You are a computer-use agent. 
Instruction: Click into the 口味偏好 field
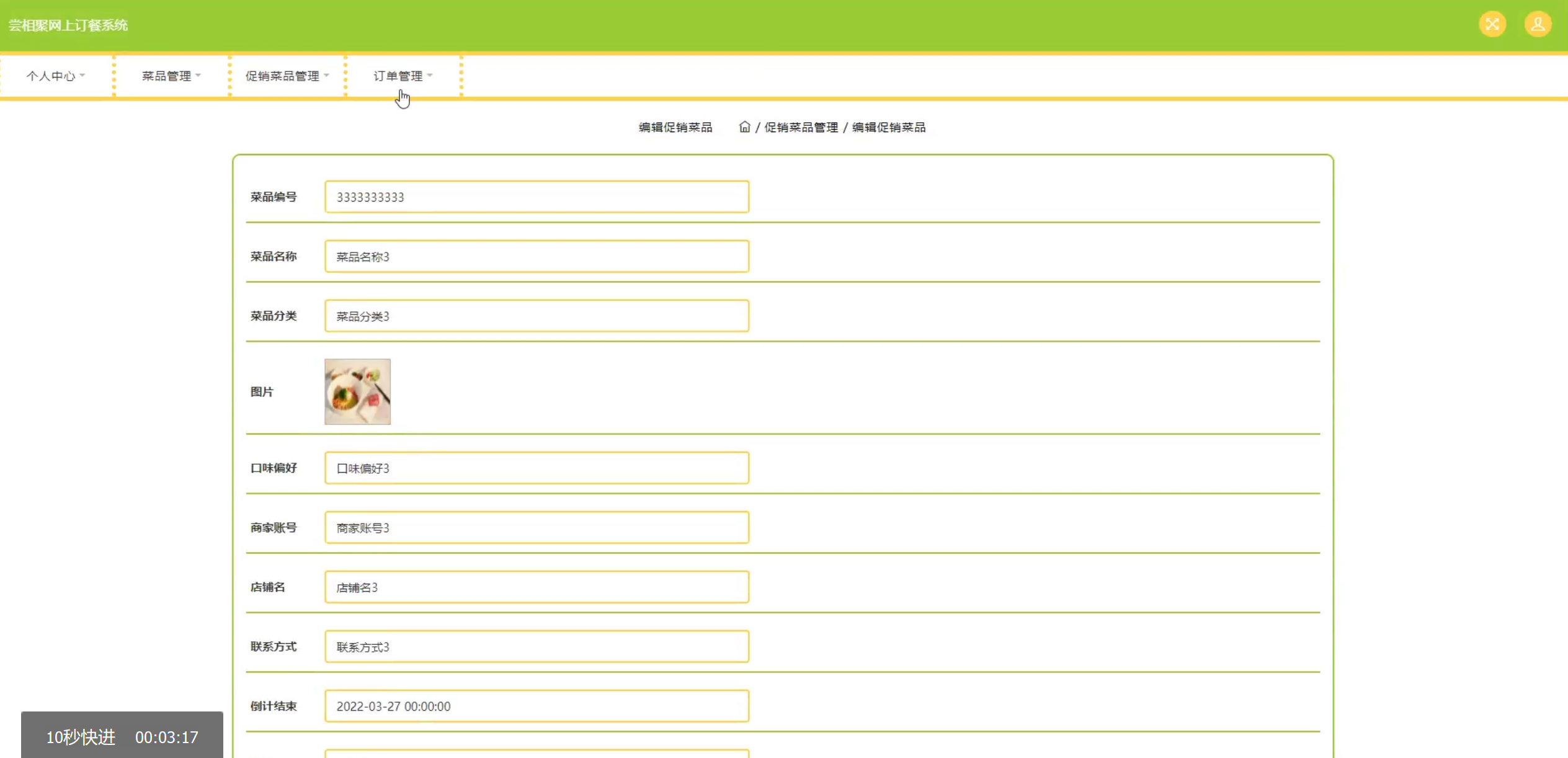[x=537, y=468]
